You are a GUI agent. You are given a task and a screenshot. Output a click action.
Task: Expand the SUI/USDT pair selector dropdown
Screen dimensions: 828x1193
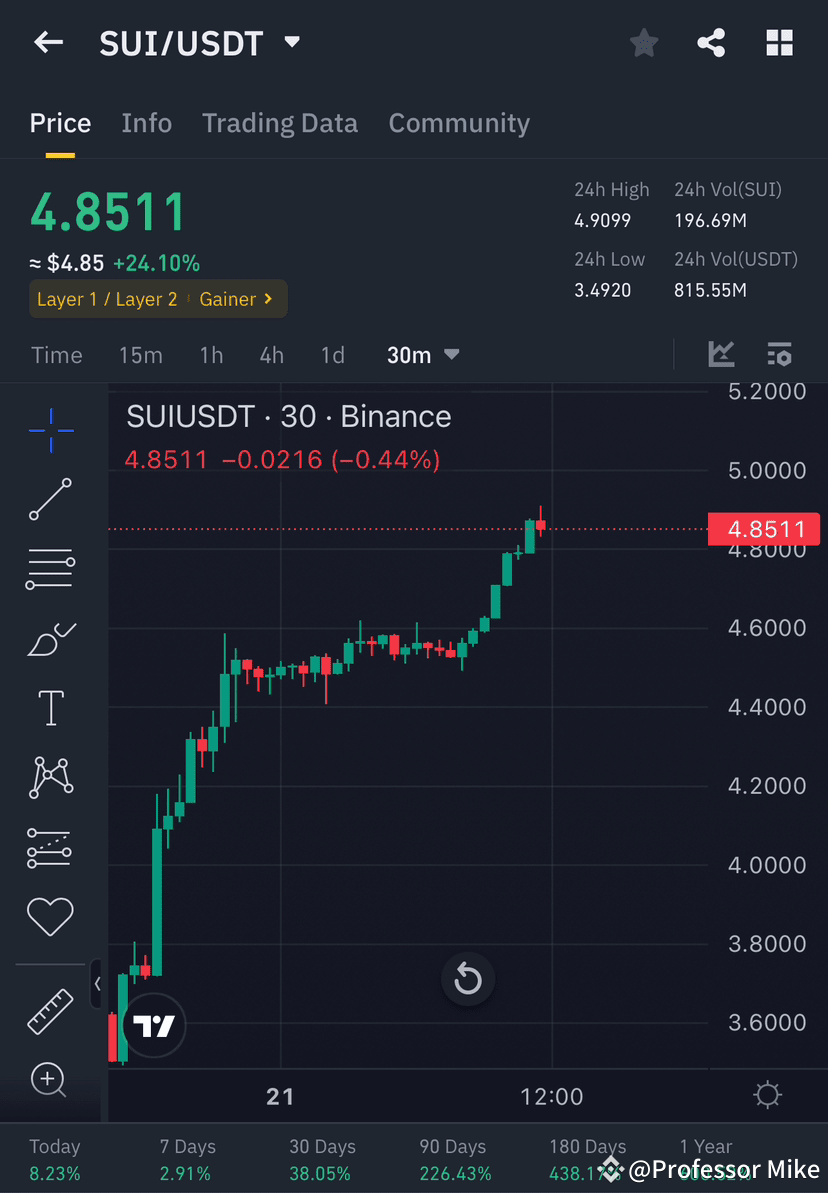coord(290,42)
